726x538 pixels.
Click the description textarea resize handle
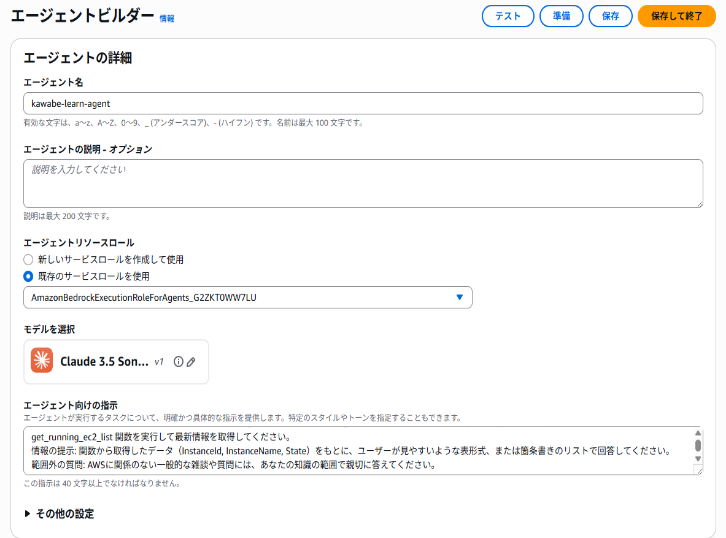coord(700,204)
